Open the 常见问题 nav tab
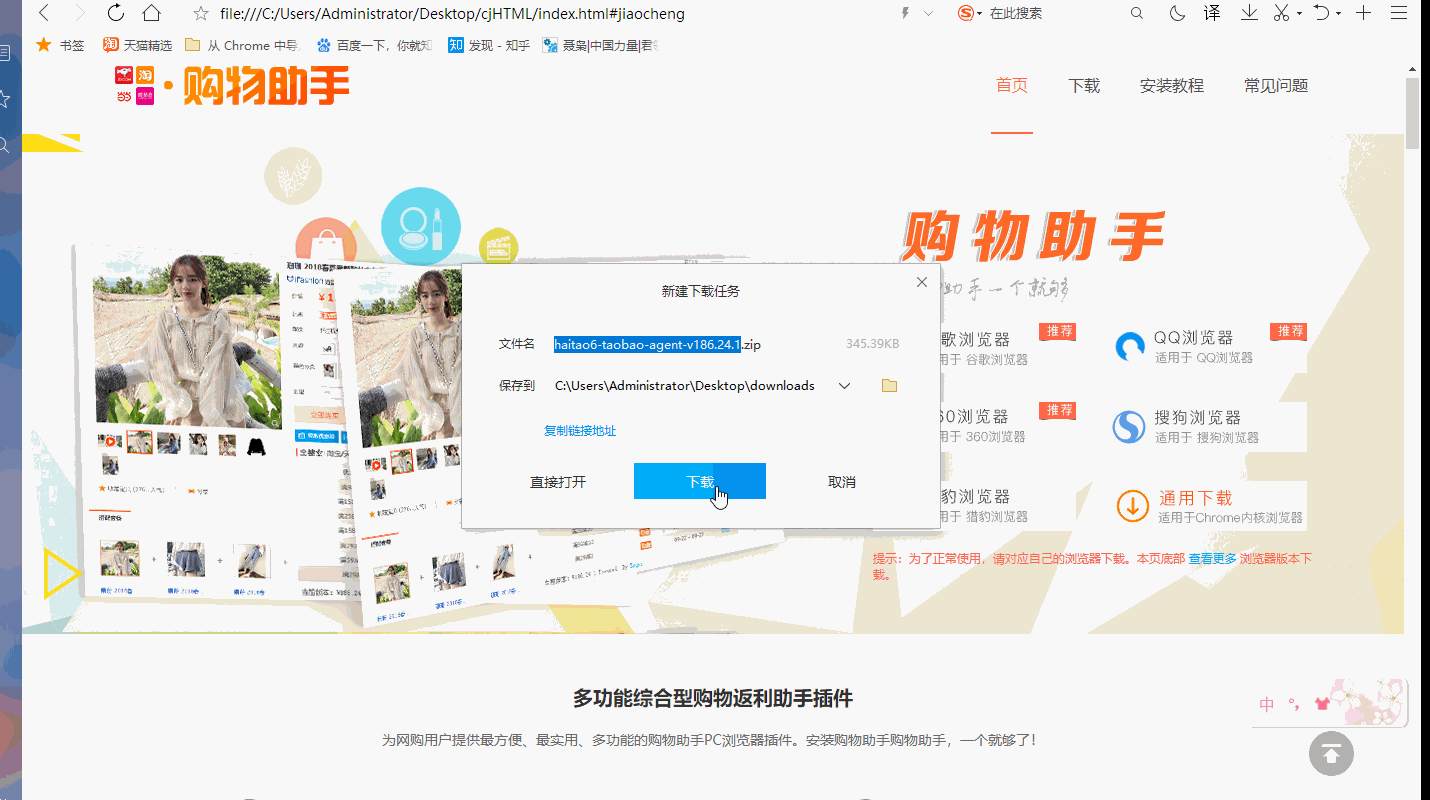Image resolution: width=1430 pixels, height=800 pixels. tap(1276, 86)
